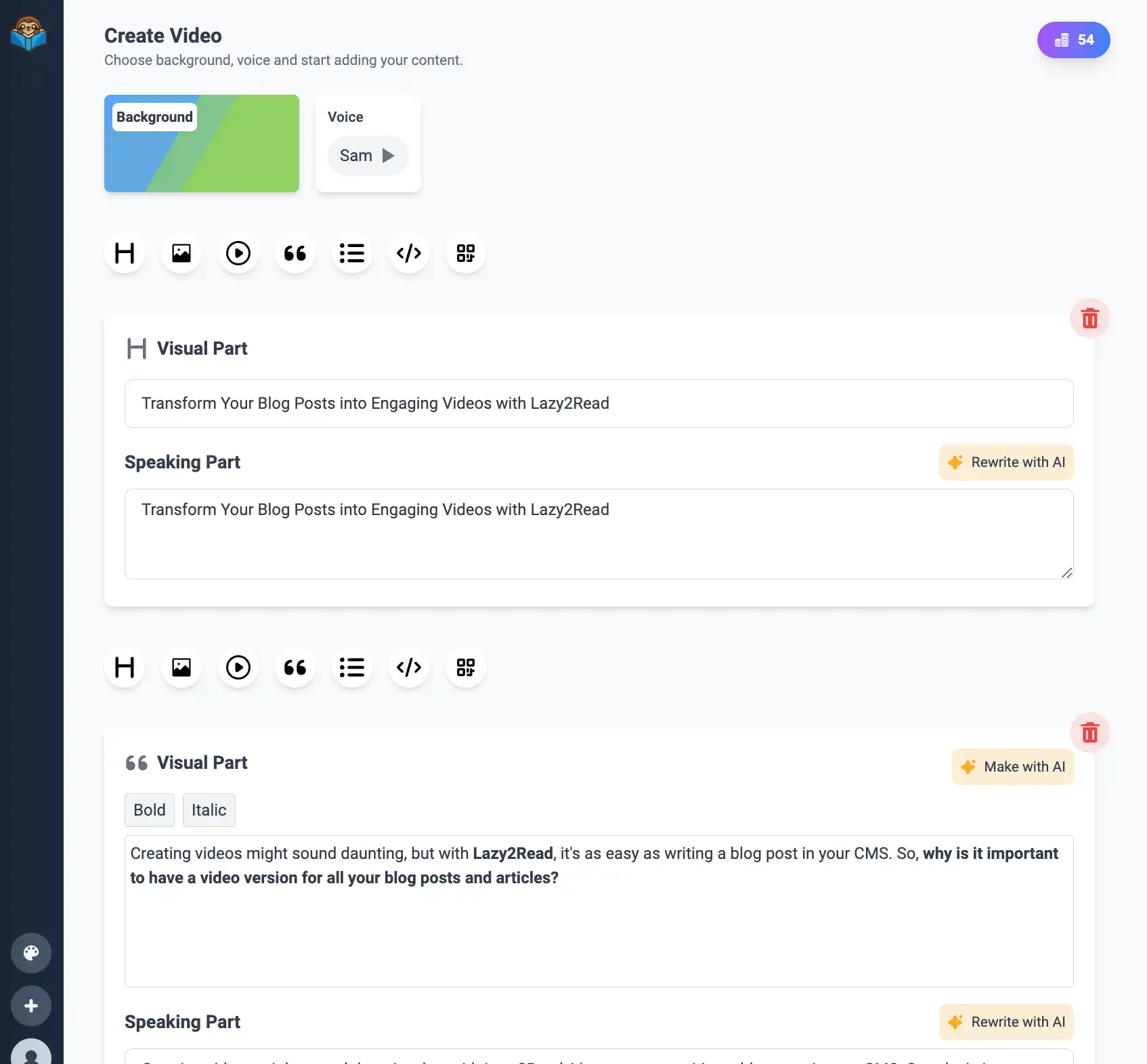The height and width of the screenshot is (1064, 1147).
Task: Insert code block from second toolbar
Action: click(409, 667)
